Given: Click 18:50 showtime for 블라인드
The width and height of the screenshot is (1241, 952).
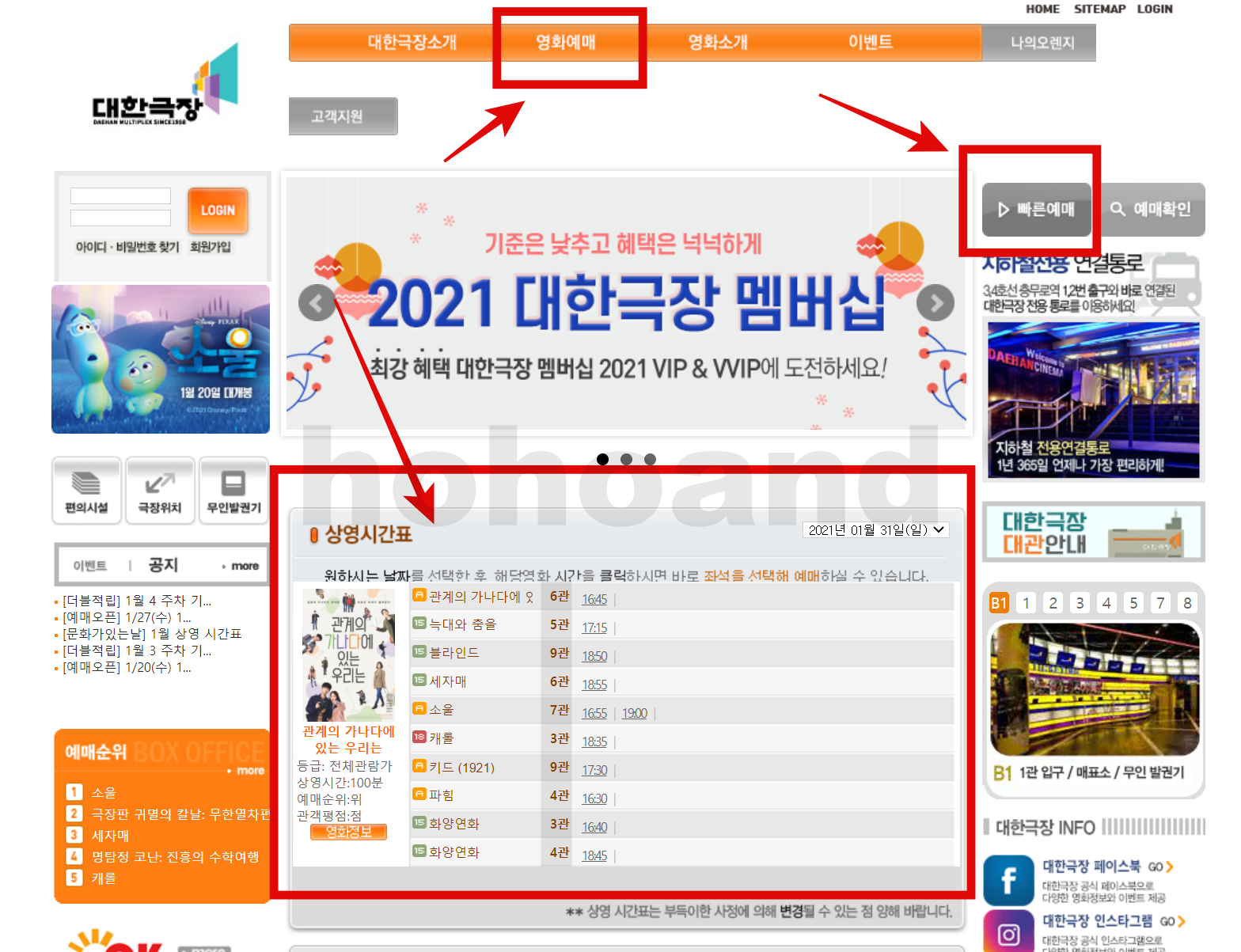Looking at the screenshot, I should [x=594, y=657].
